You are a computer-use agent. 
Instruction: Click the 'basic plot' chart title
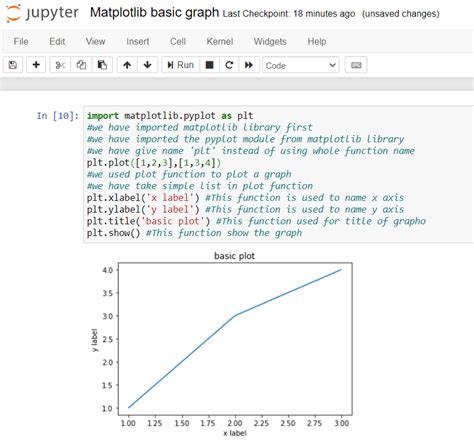coord(234,256)
